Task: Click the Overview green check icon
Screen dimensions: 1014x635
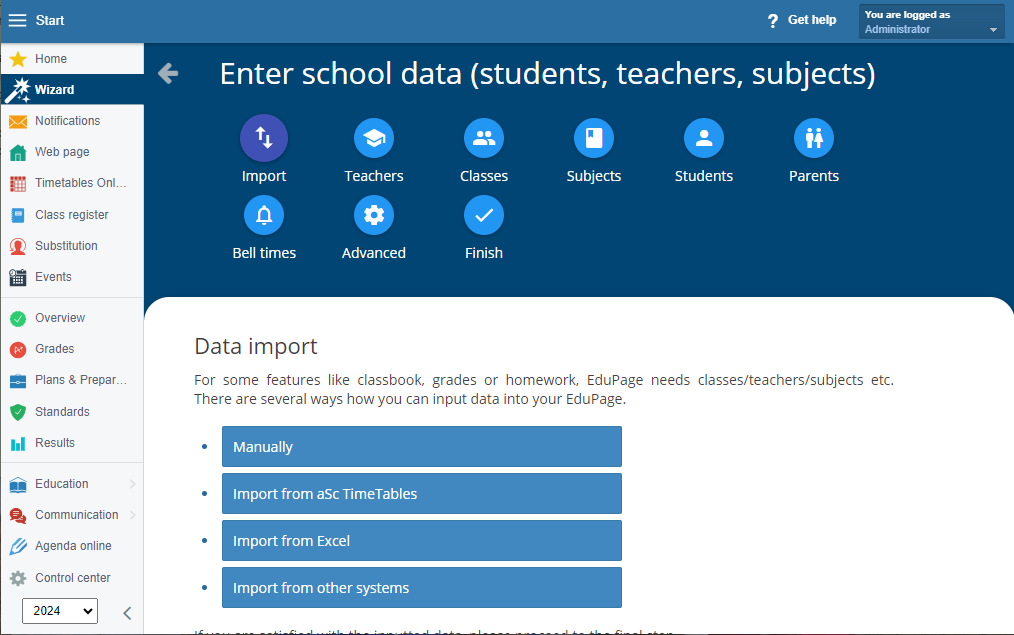Action: [x=18, y=318]
